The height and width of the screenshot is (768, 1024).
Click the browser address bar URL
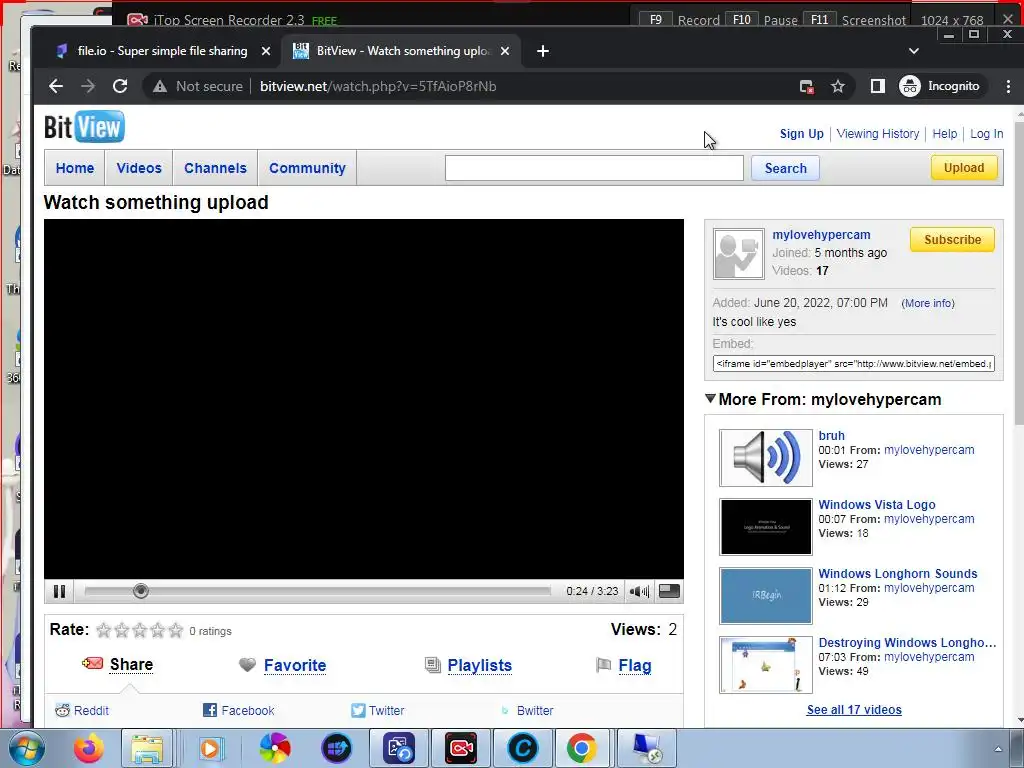pos(378,86)
